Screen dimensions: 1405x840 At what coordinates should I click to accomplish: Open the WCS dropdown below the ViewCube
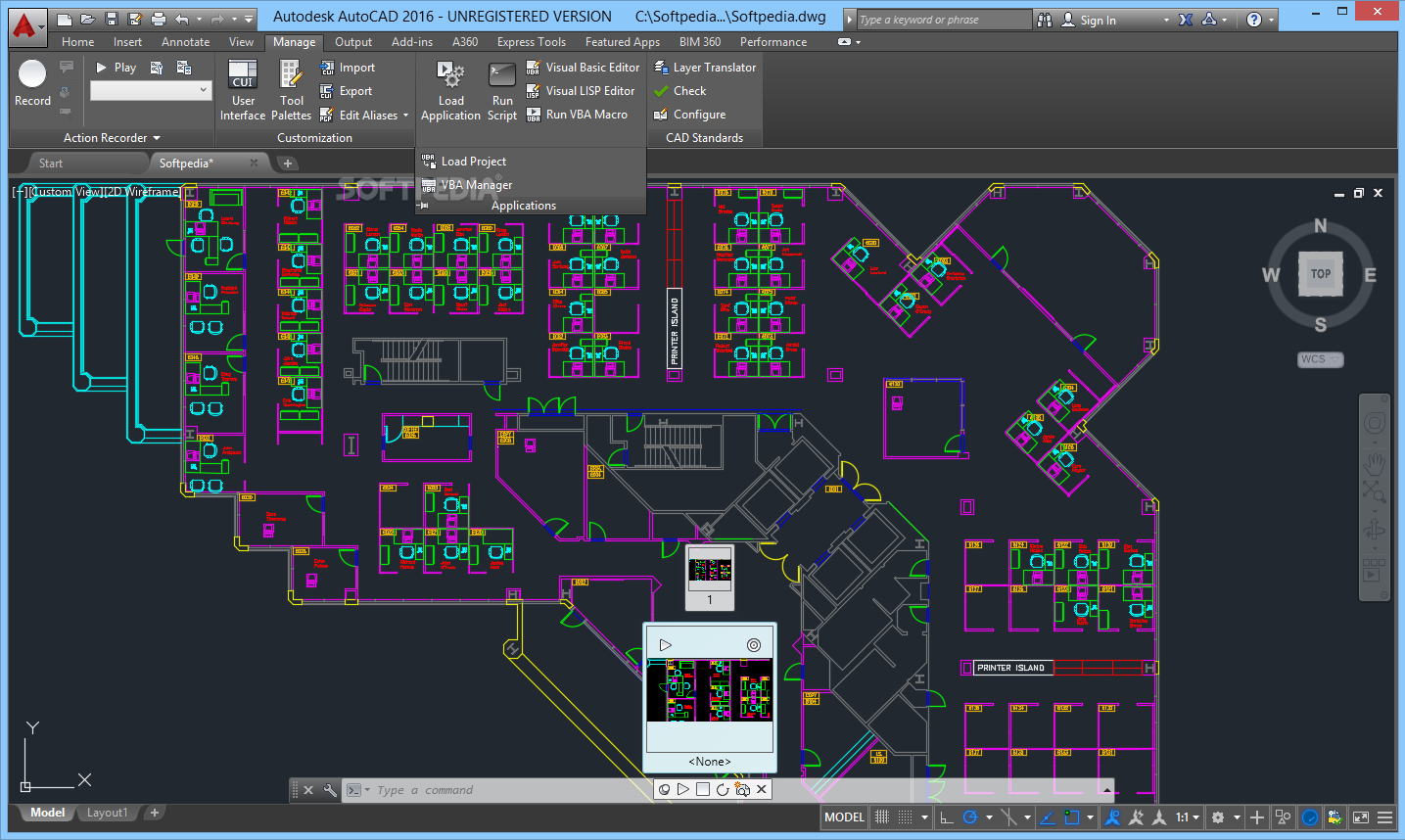point(1320,359)
